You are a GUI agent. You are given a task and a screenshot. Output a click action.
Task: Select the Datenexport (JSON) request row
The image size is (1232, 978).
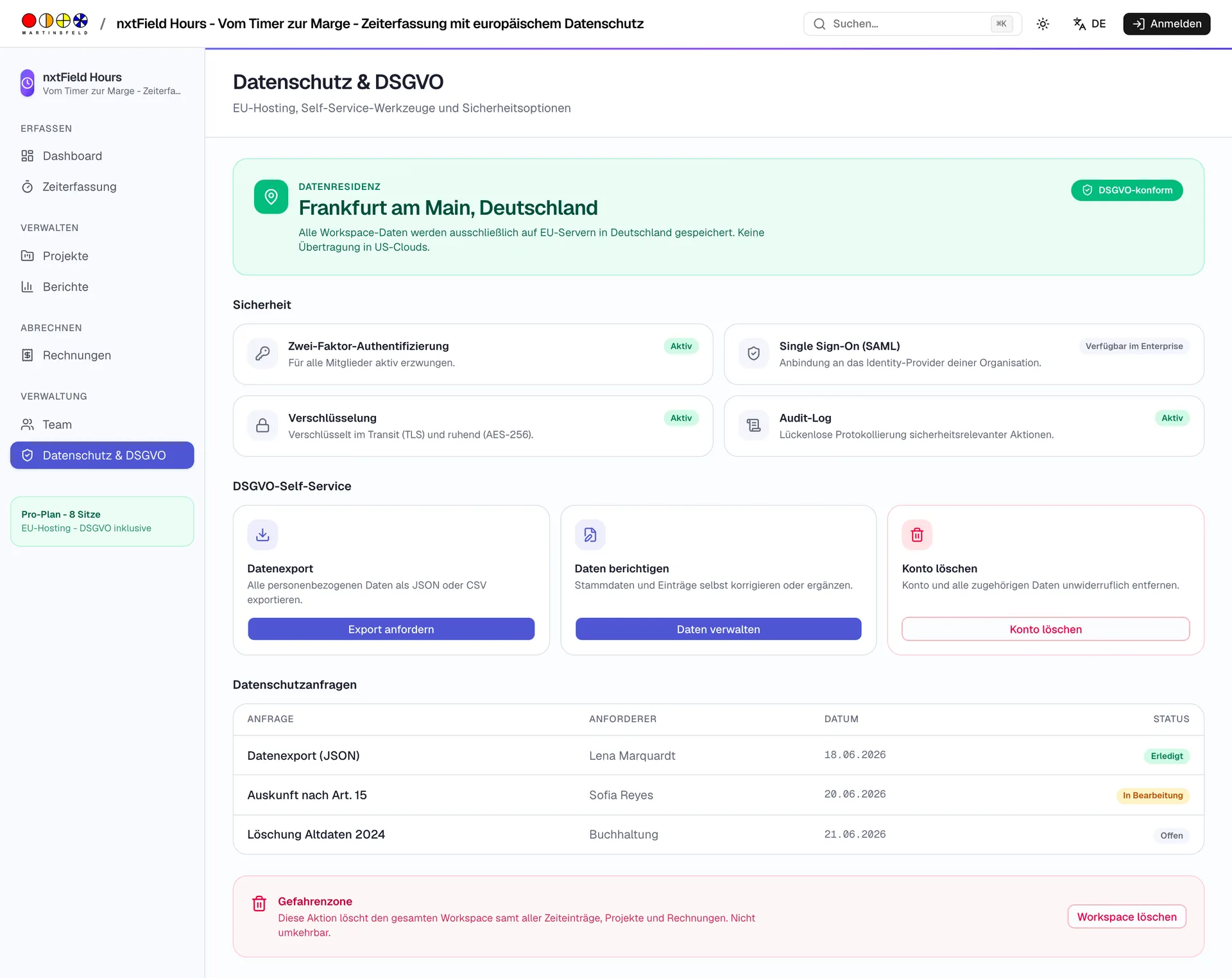(719, 755)
